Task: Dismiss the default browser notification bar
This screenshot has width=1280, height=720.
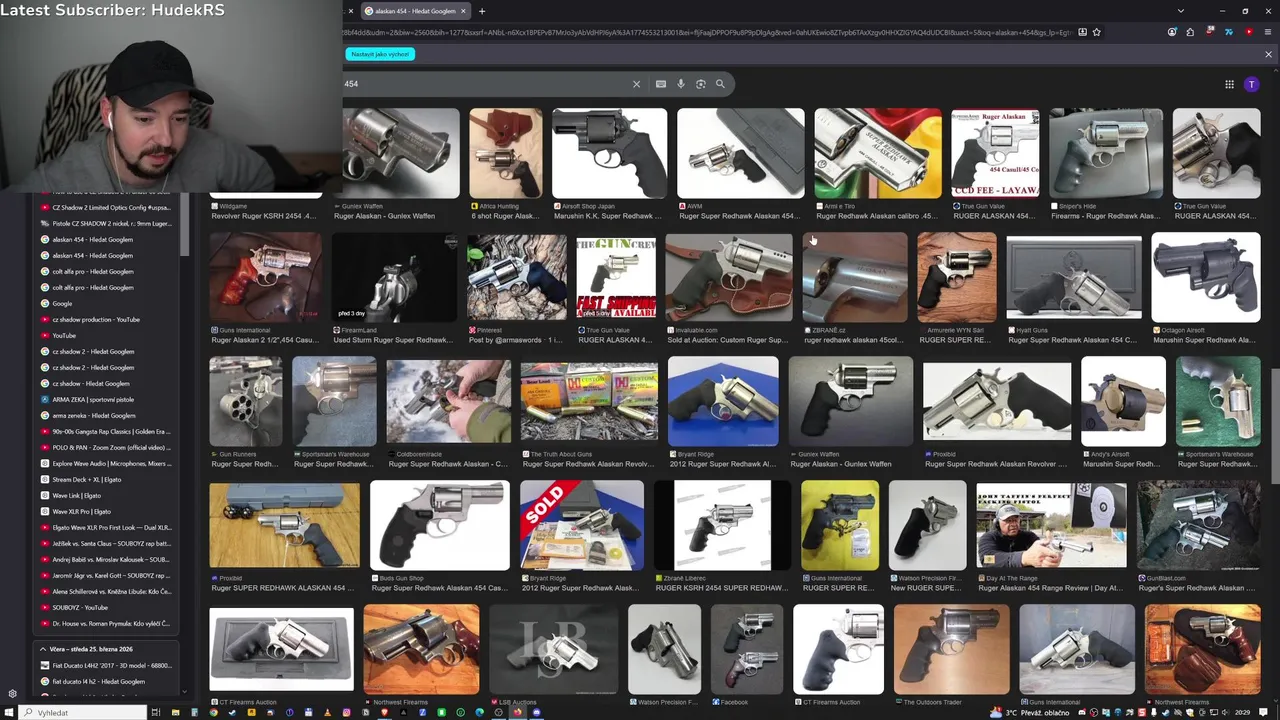Action: pyautogui.click(x=1268, y=54)
